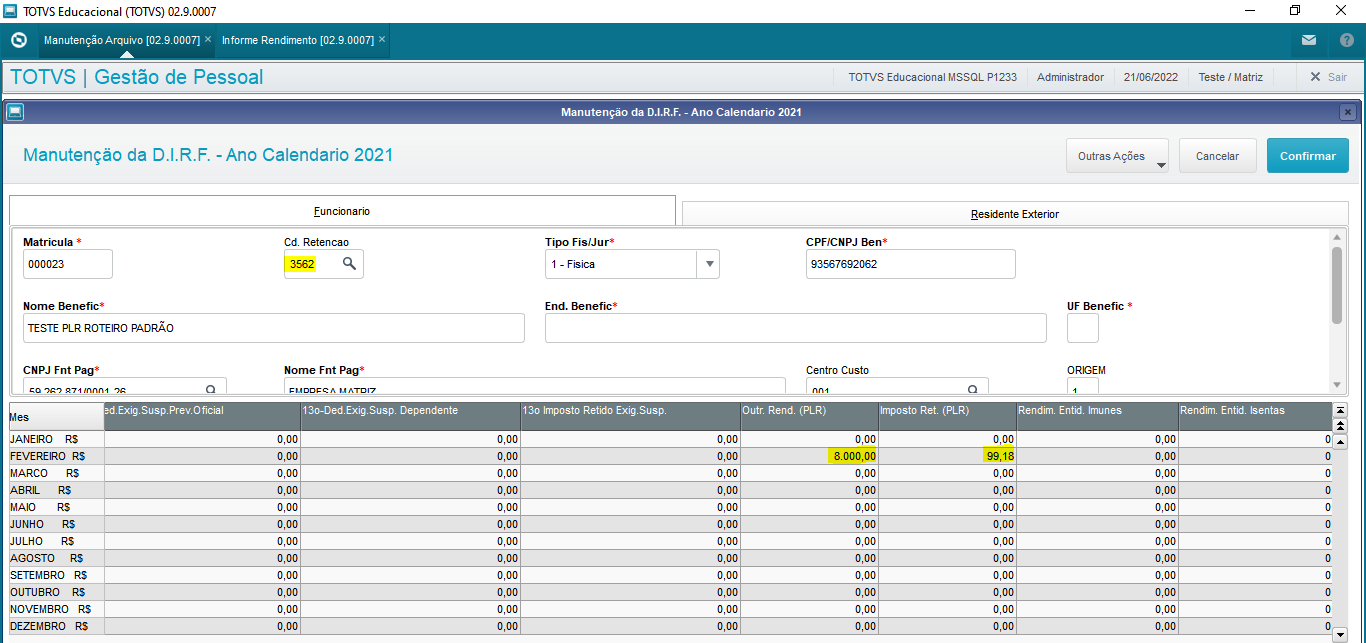Select the Funcionario tab
This screenshot has height=643, width=1366.
[342, 212]
